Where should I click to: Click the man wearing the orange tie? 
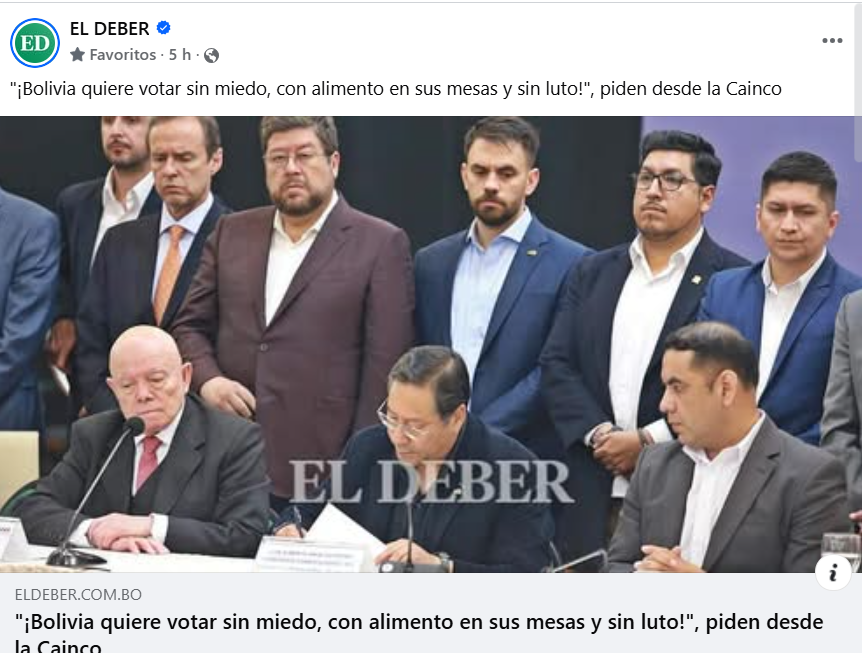(157, 264)
